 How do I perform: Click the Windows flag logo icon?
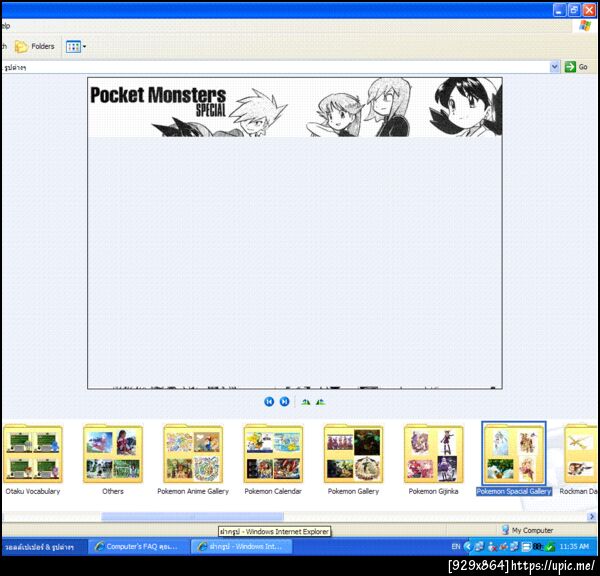(585, 26)
